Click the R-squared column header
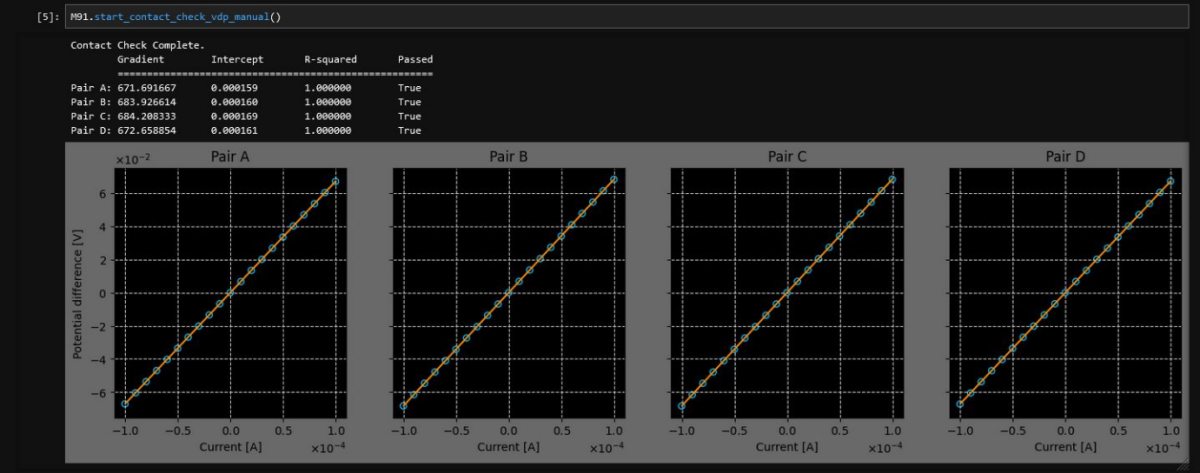This screenshot has height=473, width=1200. (x=330, y=60)
